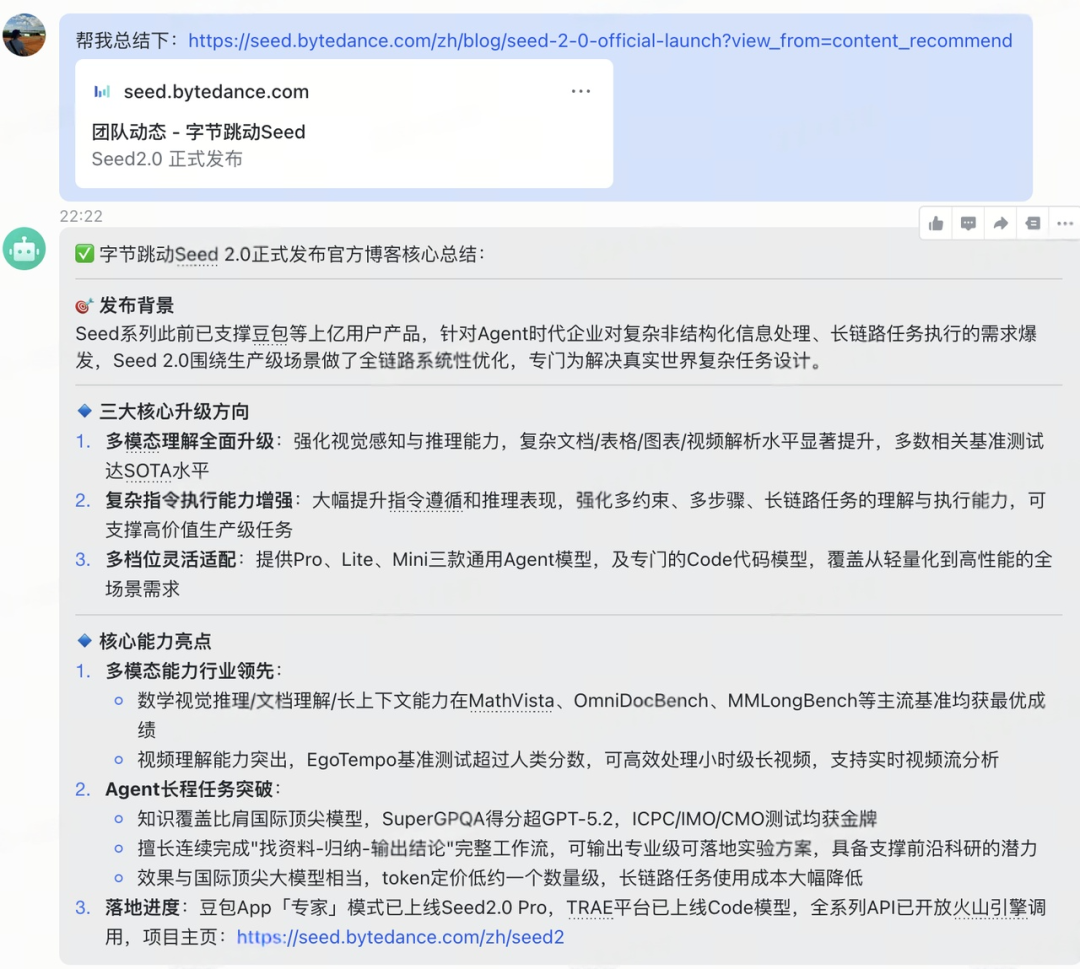Image resolution: width=1080 pixels, height=969 pixels.
Task: Click 'Seed2.0 正式发布' card subtitle
Action: [x=167, y=159]
